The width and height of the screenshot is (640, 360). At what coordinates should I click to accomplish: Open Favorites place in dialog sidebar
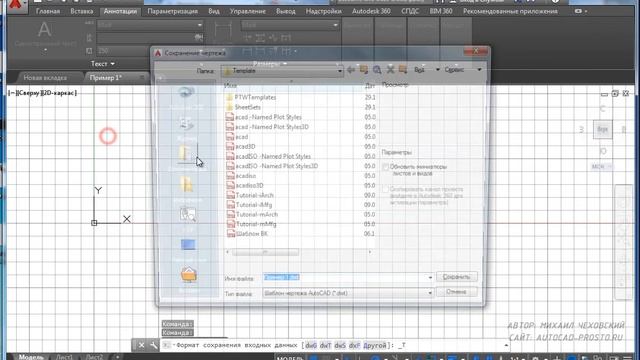coord(187,188)
